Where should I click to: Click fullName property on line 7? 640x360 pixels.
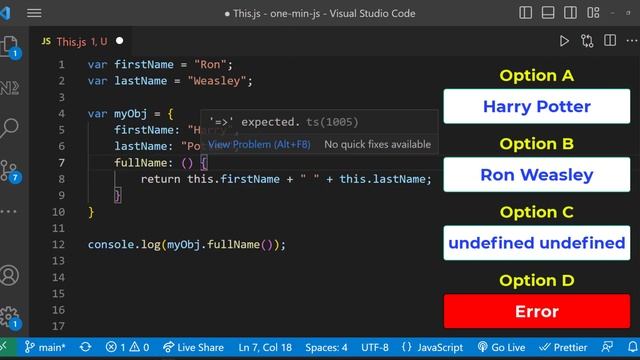pyautogui.click(x=140, y=163)
